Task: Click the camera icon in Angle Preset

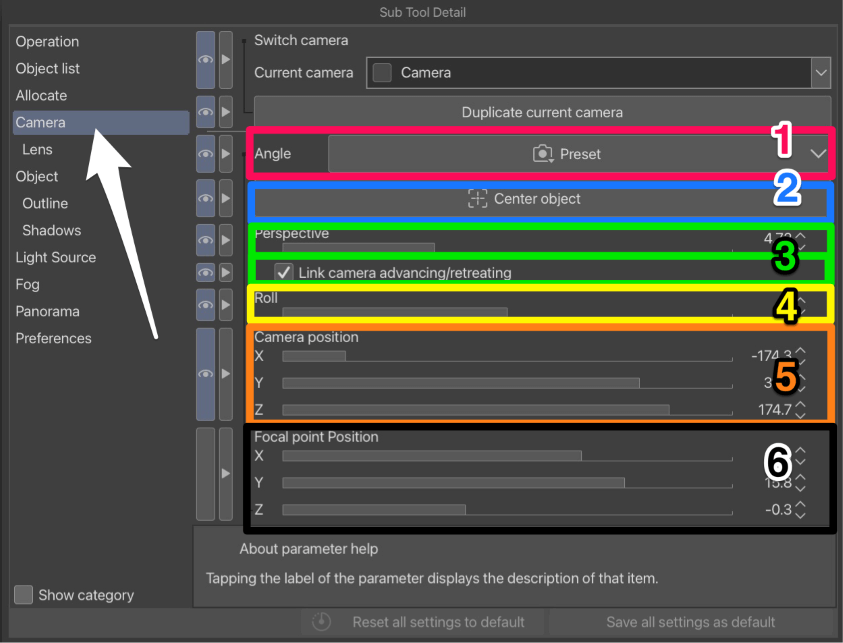Action: coord(542,154)
